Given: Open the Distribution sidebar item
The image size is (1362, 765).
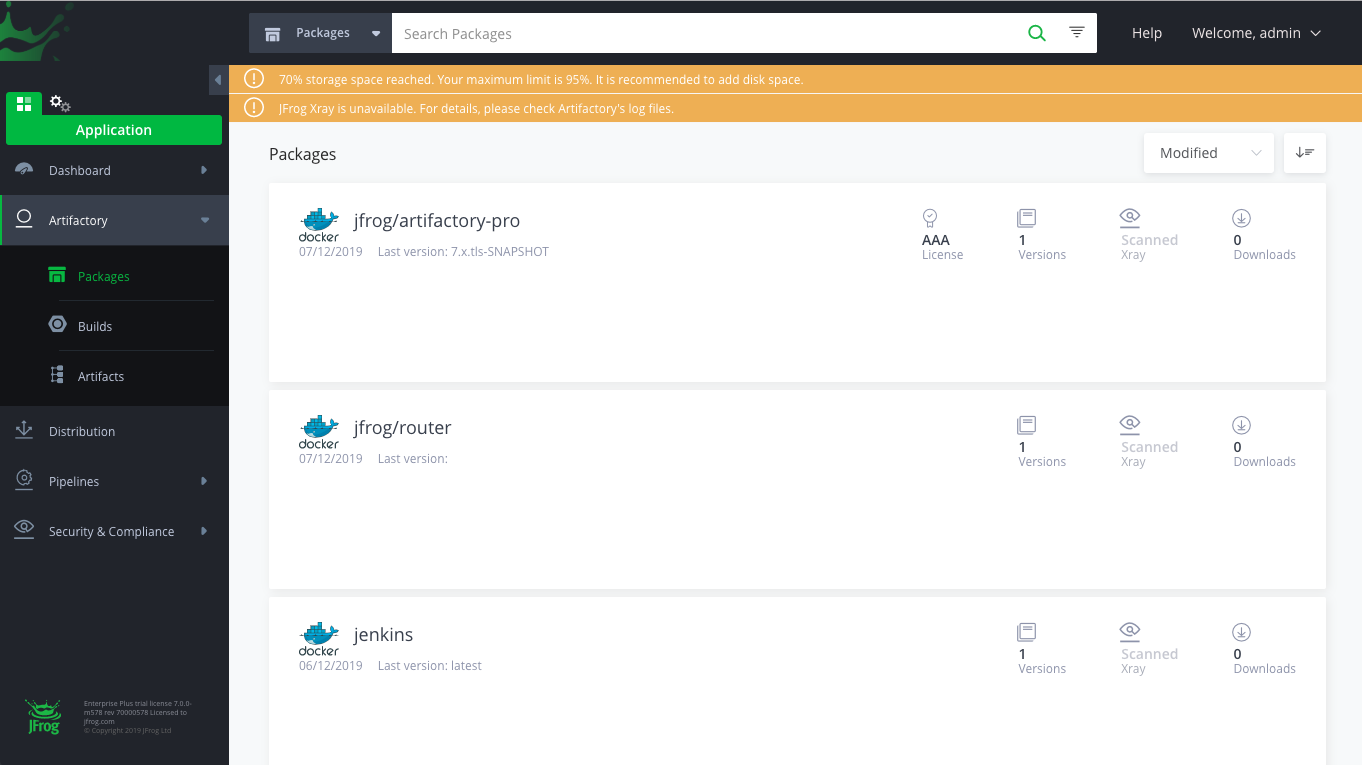Looking at the screenshot, I should 82,432.
